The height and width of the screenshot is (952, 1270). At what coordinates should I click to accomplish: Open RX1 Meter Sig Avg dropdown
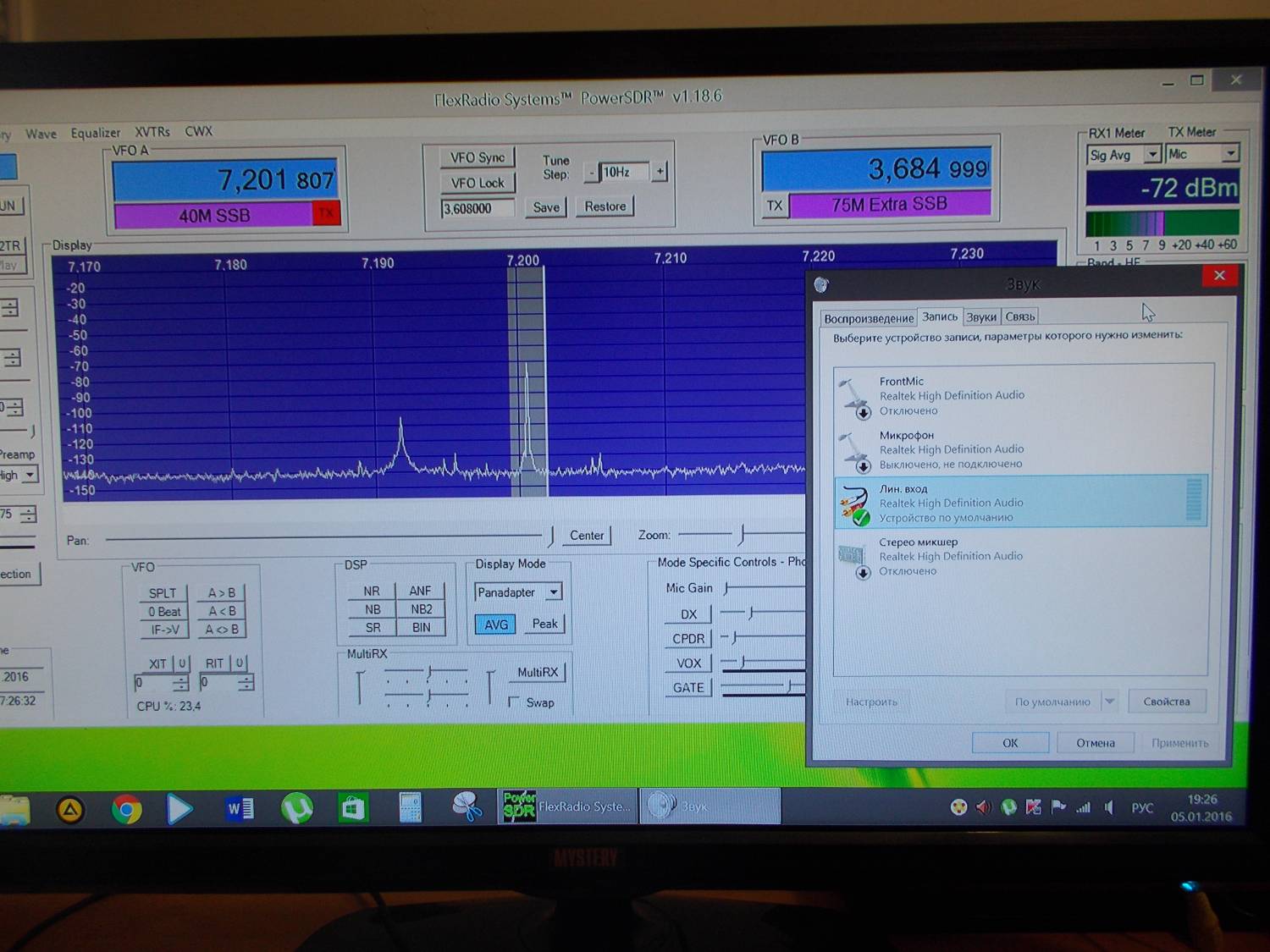coord(1151,154)
